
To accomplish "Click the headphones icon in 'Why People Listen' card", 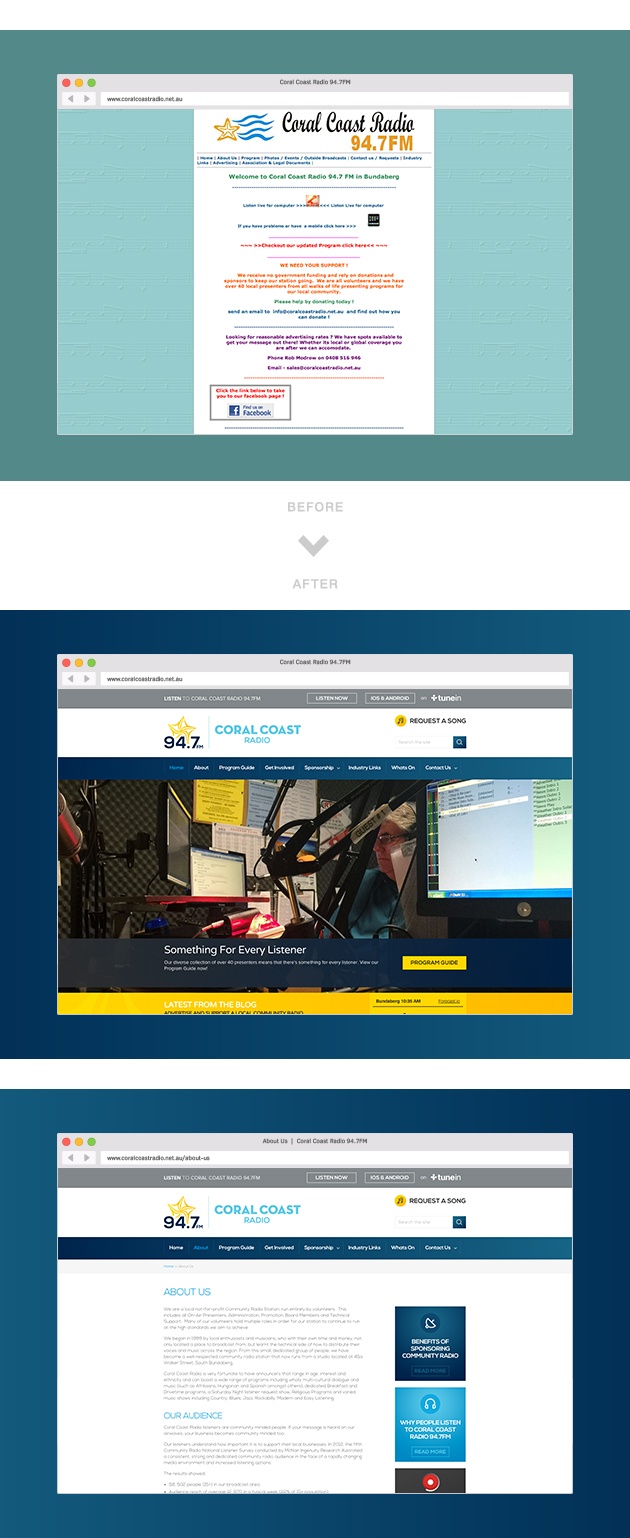I will pos(430,1404).
